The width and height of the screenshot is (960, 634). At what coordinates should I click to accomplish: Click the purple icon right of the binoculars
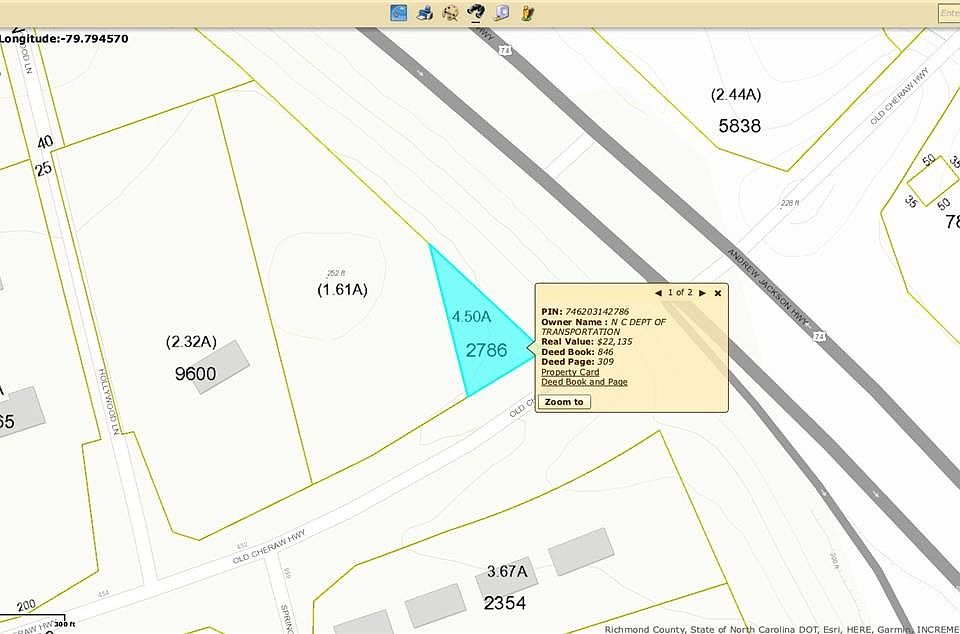(502, 12)
